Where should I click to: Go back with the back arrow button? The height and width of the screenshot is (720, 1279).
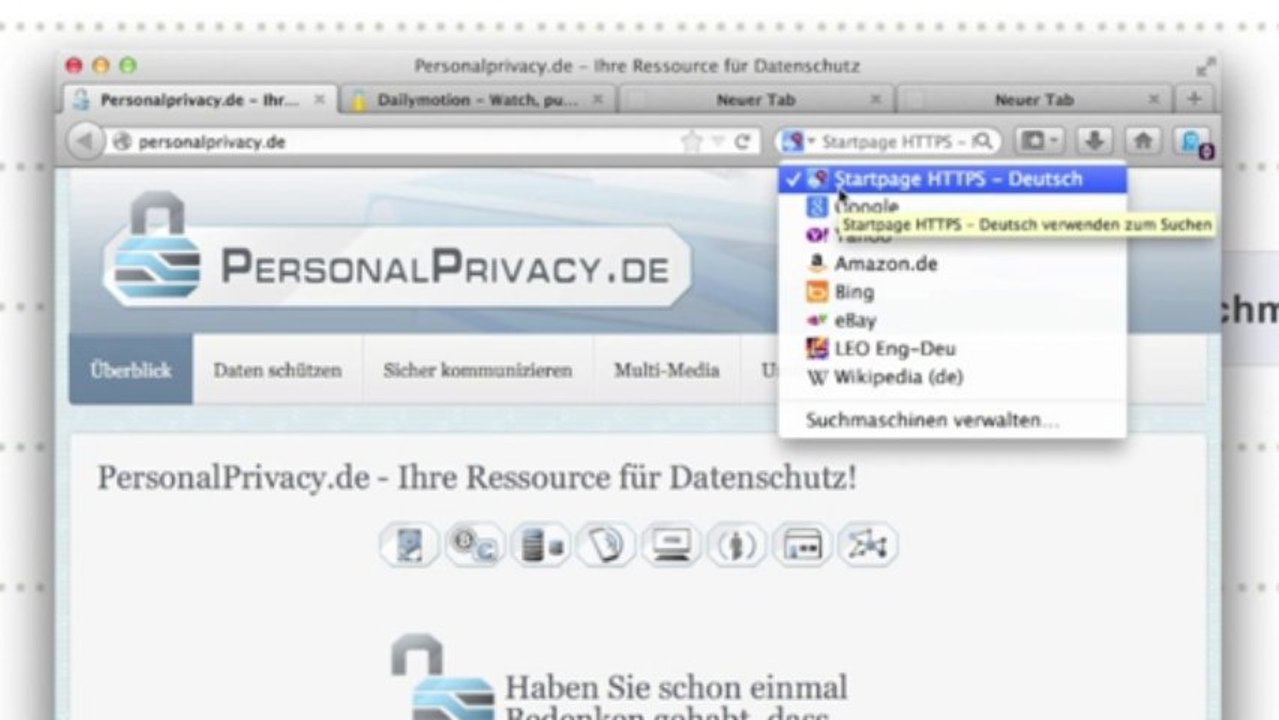(86, 141)
